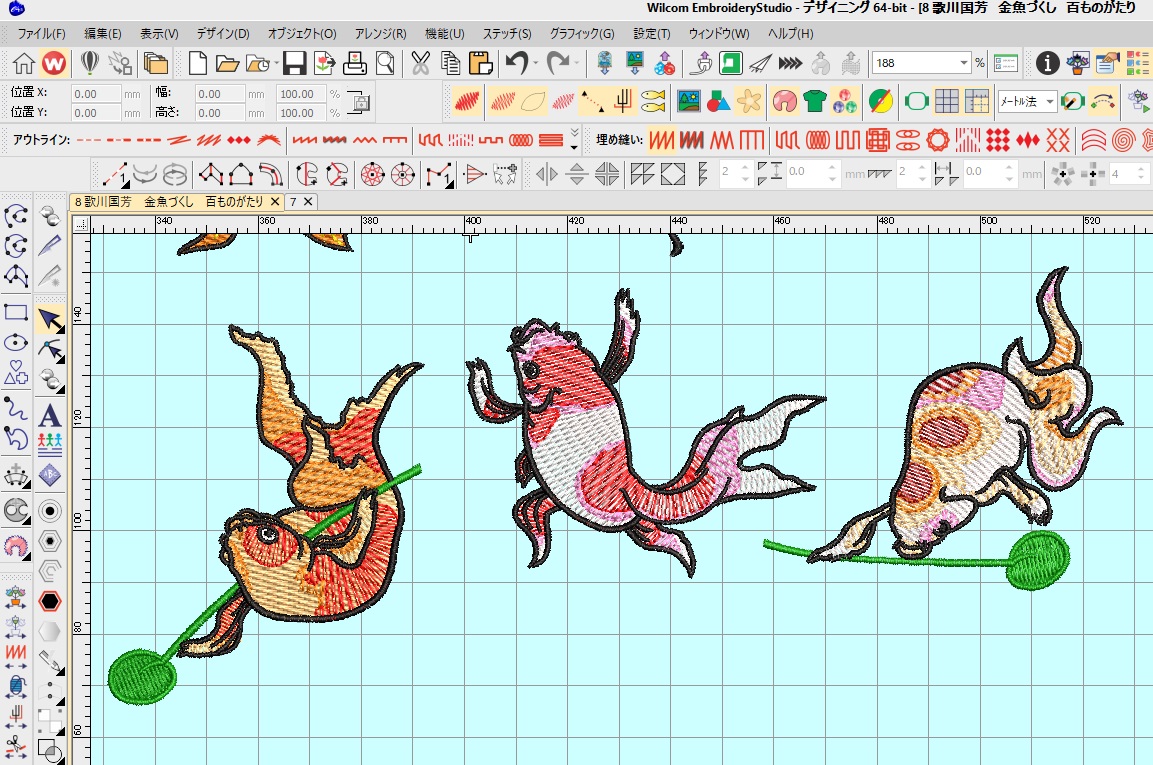Click the green hoop display icon
Screen dimensions: 1153x765
pyautogui.click(x=916, y=101)
